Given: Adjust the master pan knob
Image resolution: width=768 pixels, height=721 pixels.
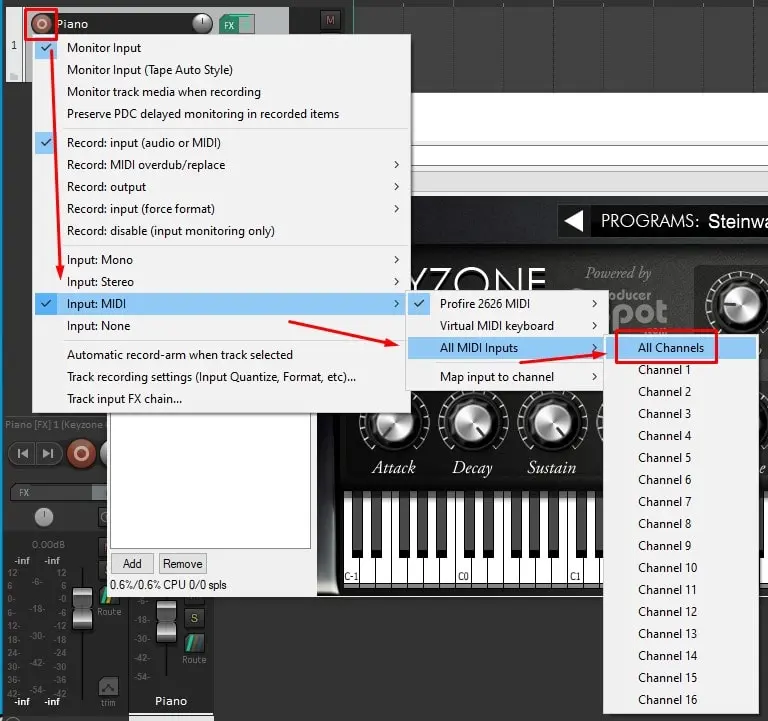Looking at the screenshot, I should point(44,517).
